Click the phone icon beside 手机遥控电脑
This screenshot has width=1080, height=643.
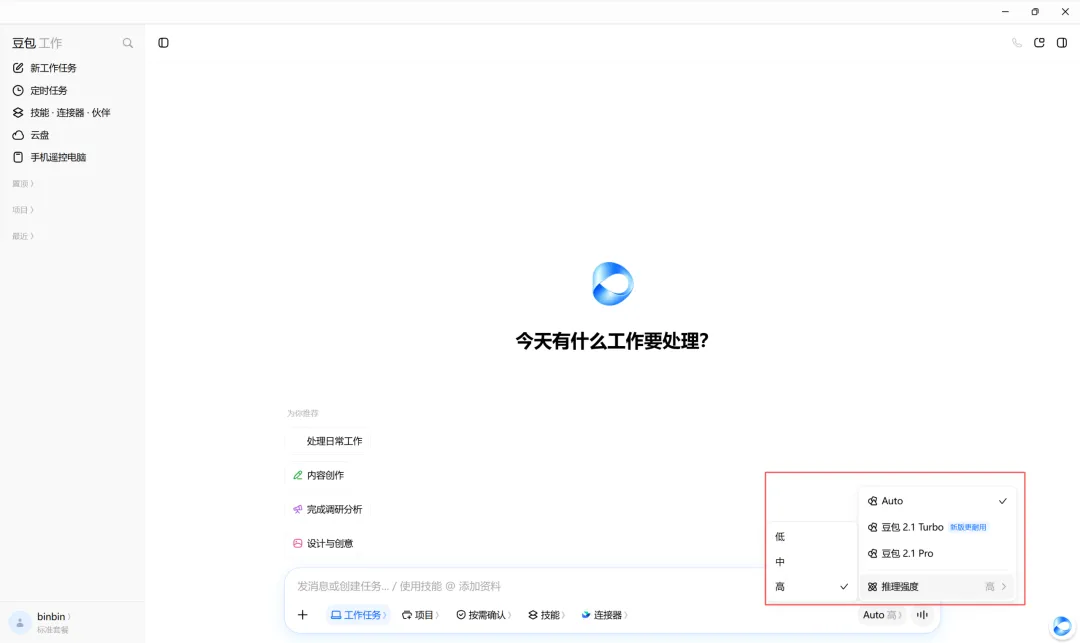[18, 157]
